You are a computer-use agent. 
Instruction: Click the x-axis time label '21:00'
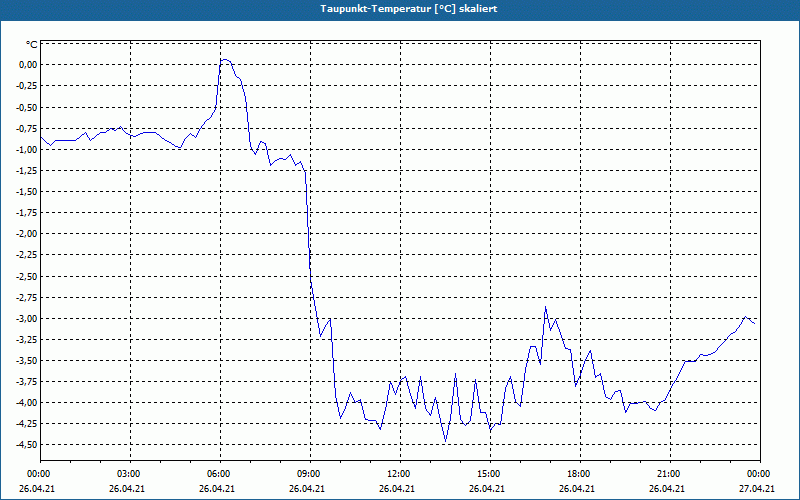(x=668, y=474)
